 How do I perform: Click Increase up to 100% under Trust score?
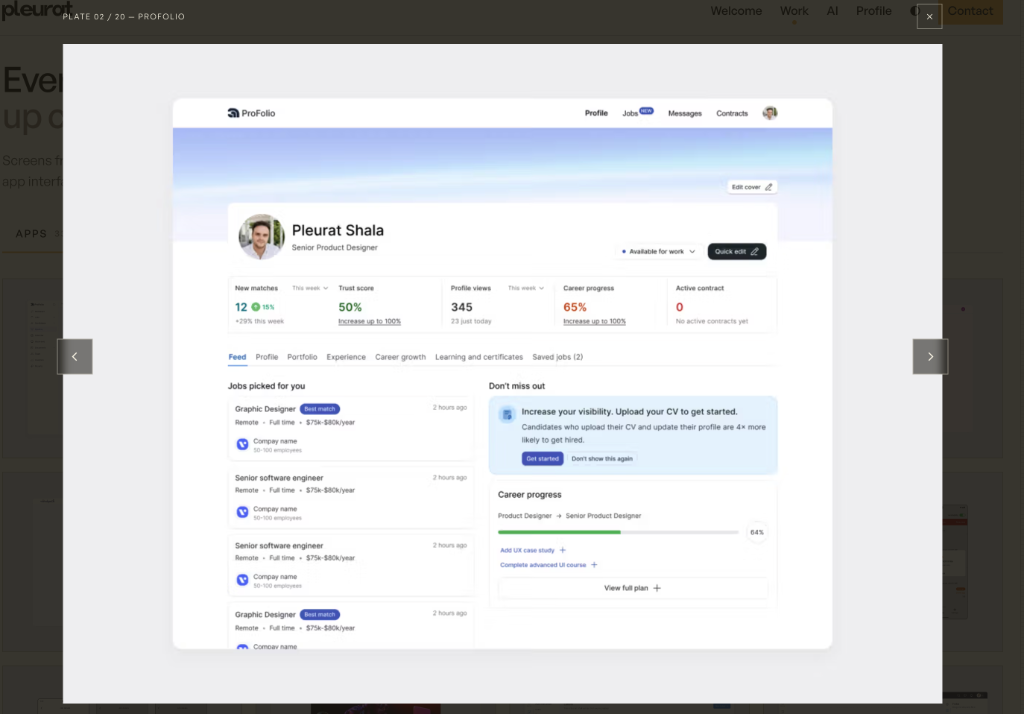[x=370, y=321]
